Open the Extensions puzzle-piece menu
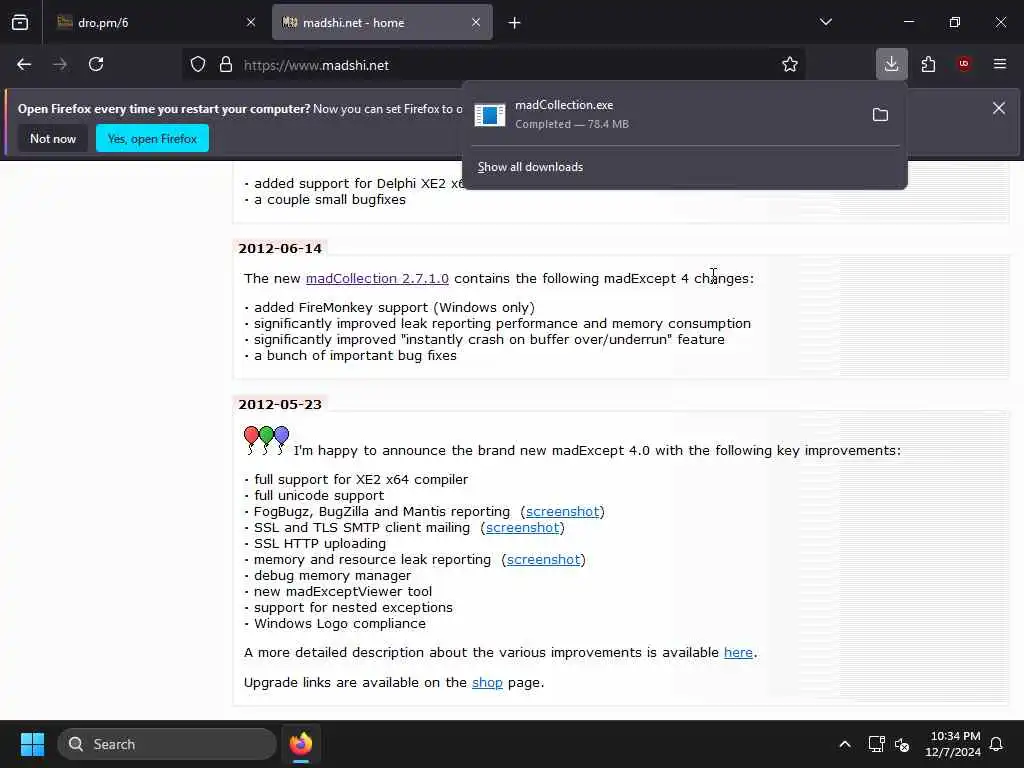This screenshot has height=768, width=1024. (x=928, y=64)
